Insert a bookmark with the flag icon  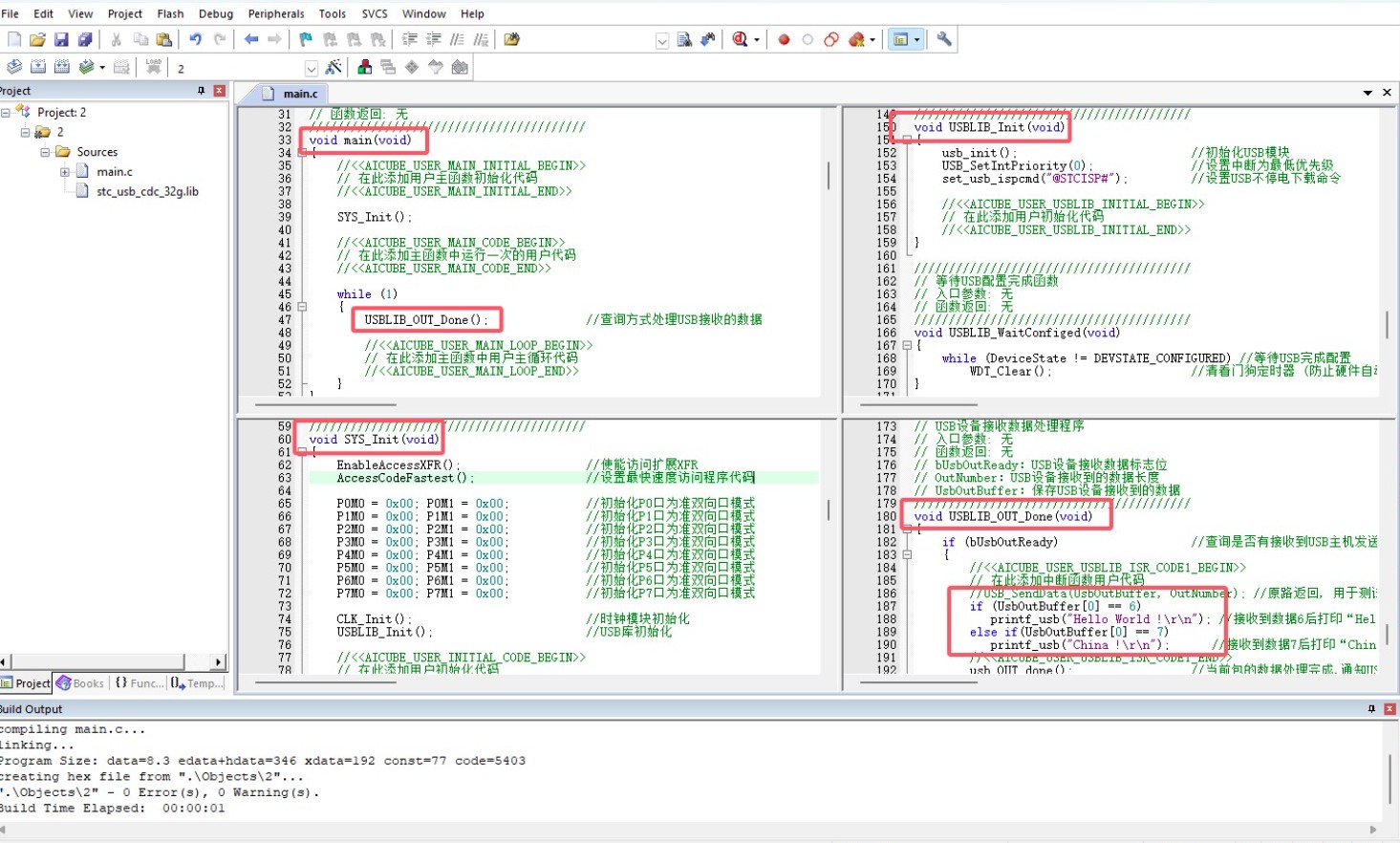click(305, 39)
